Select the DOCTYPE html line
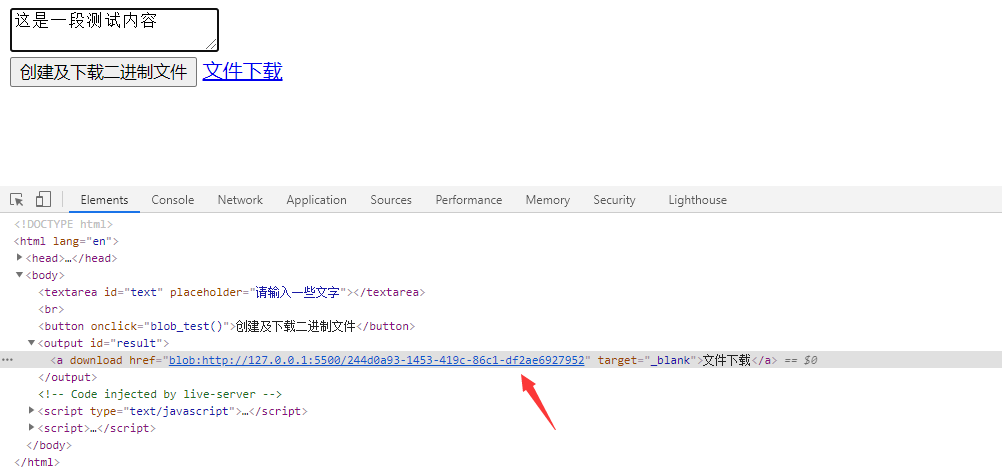Viewport: 1002px width, 474px height. [x=63, y=224]
